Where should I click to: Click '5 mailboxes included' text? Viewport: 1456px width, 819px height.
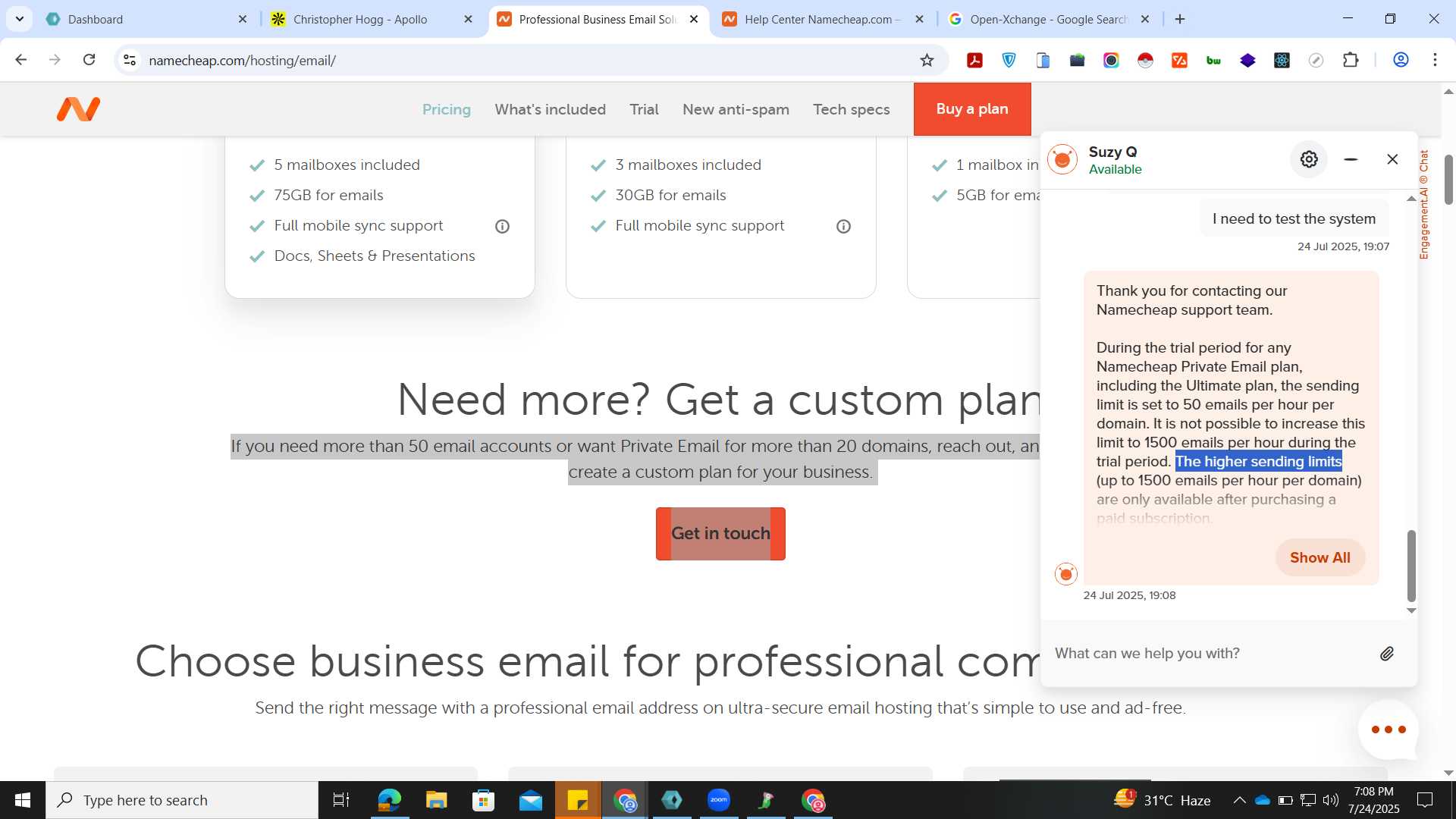click(347, 165)
